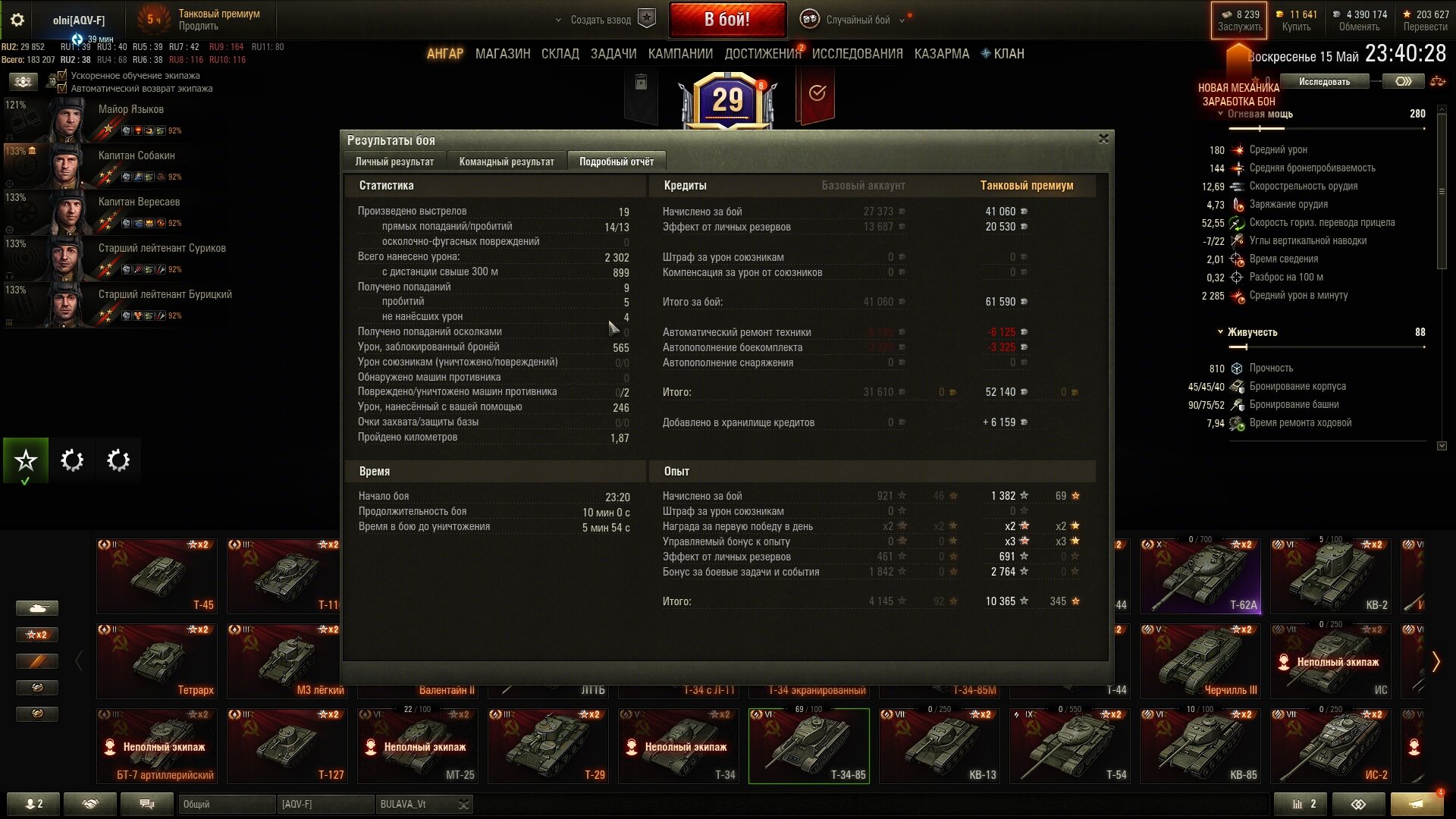Screen dimensions: 1456x819
Task: Click Купить gold button
Action: pos(1296,20)
